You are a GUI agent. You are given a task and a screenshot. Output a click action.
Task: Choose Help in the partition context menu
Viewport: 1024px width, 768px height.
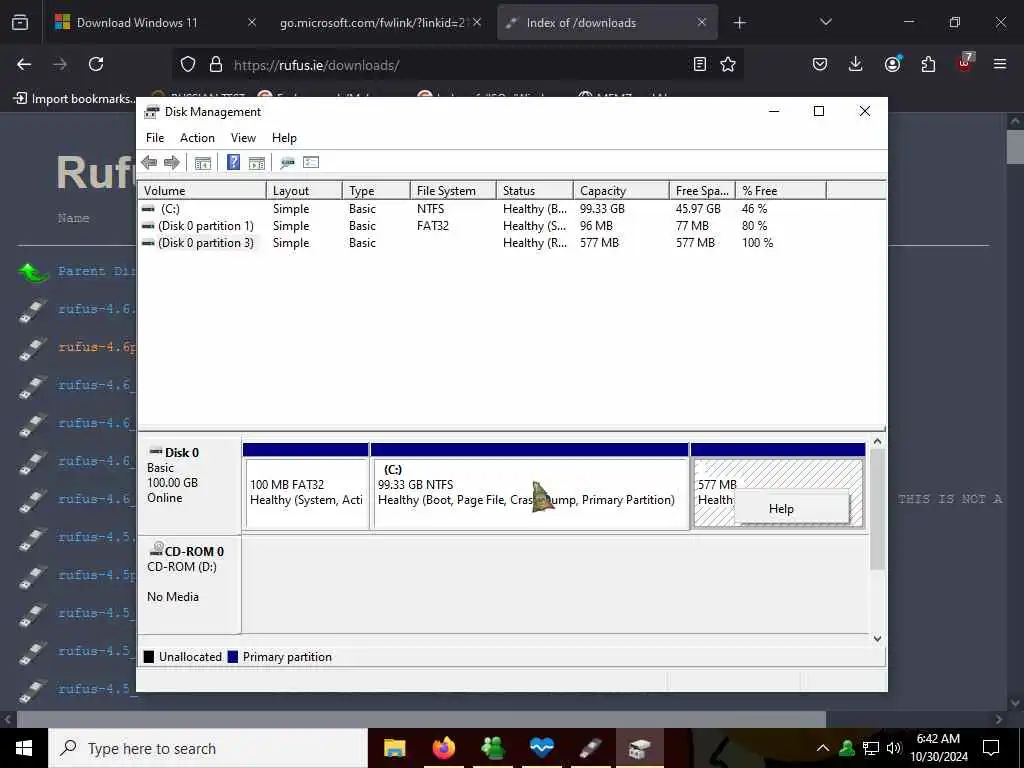click(x=792, y=509)
